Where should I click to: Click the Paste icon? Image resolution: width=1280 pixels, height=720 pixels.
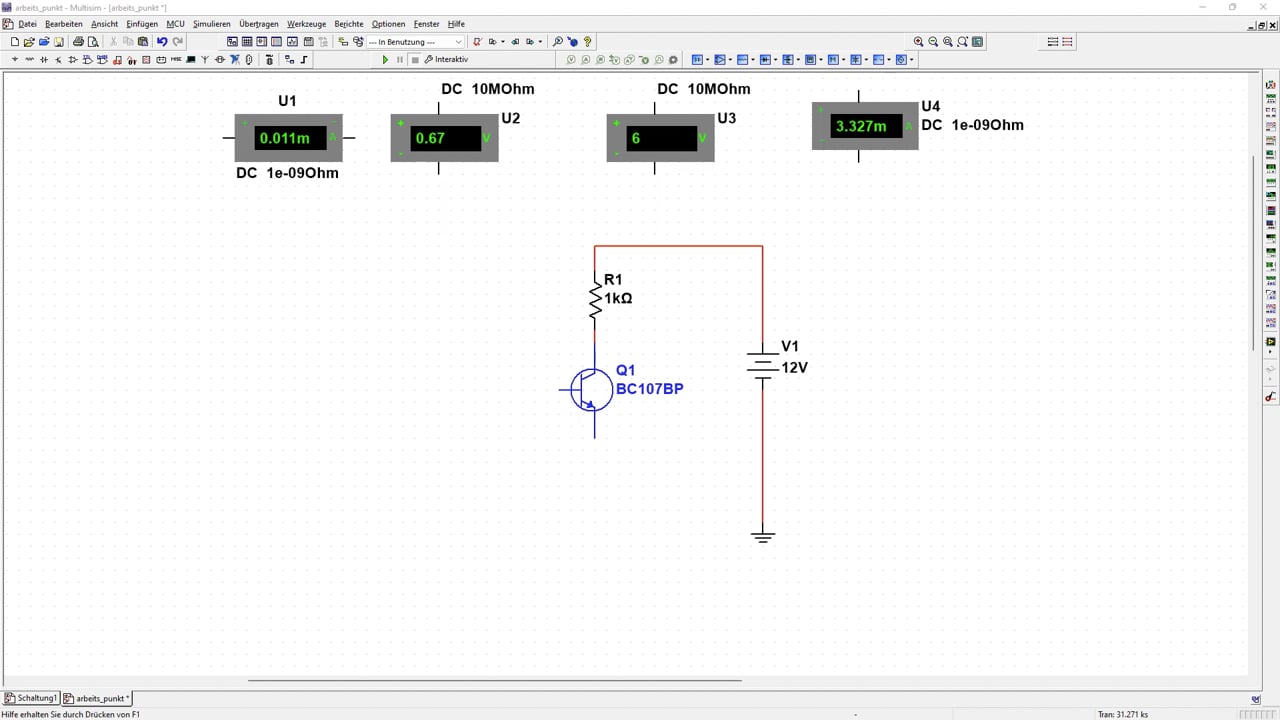point(143,42)
